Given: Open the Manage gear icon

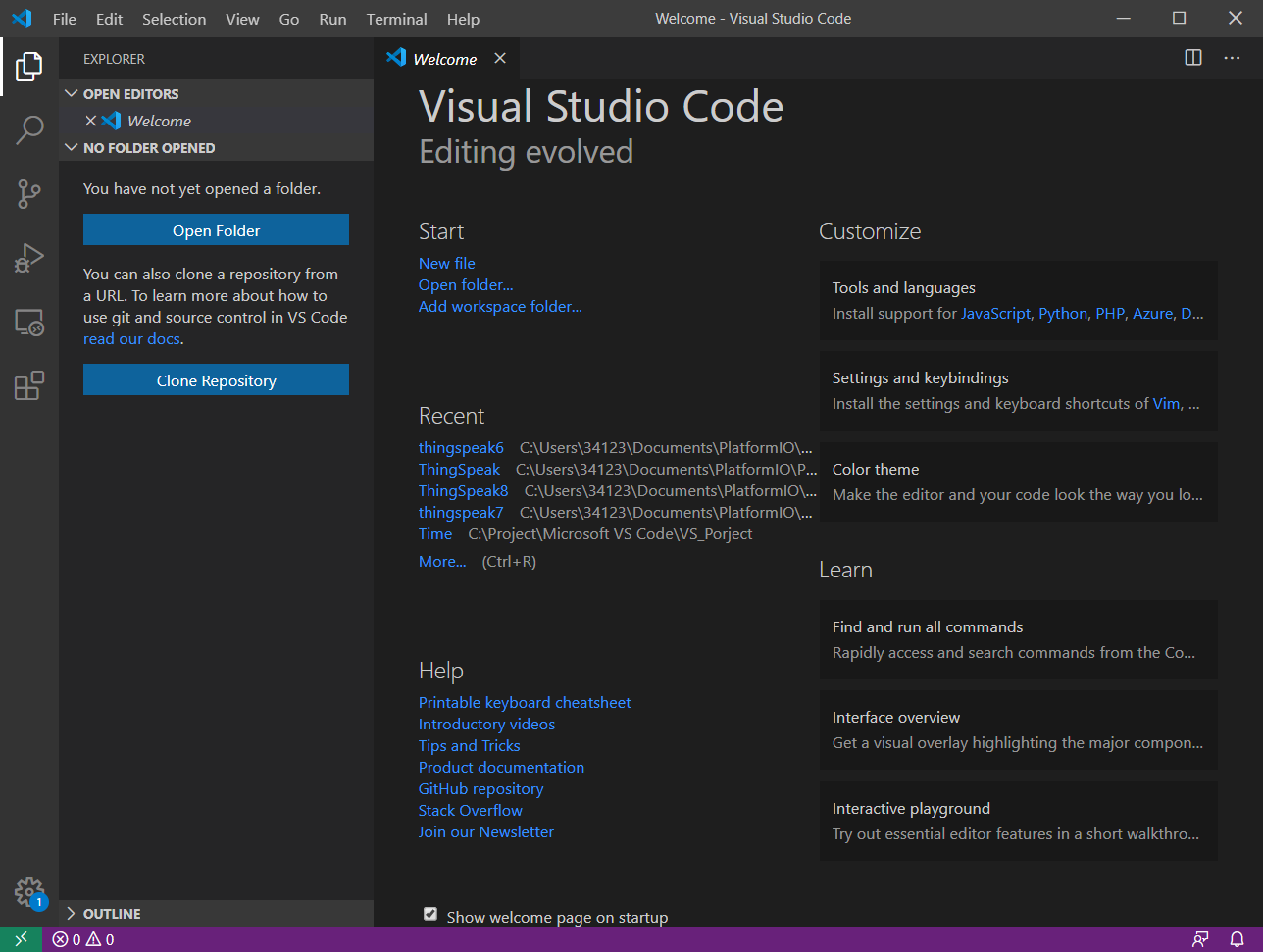Looking at the screenshot, I should pos(29,893).
